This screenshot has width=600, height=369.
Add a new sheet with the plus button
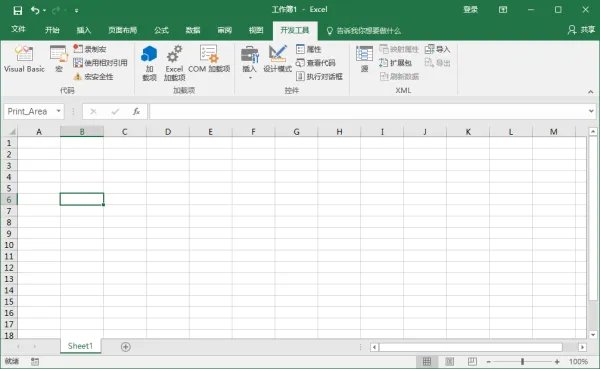[x=126, y=347]
